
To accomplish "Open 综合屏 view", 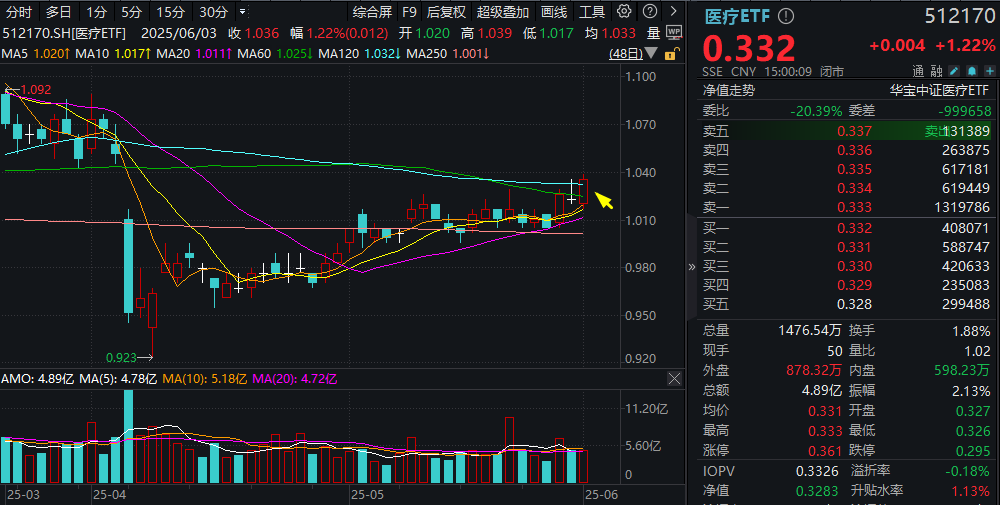I will click(x=372, y=12).
